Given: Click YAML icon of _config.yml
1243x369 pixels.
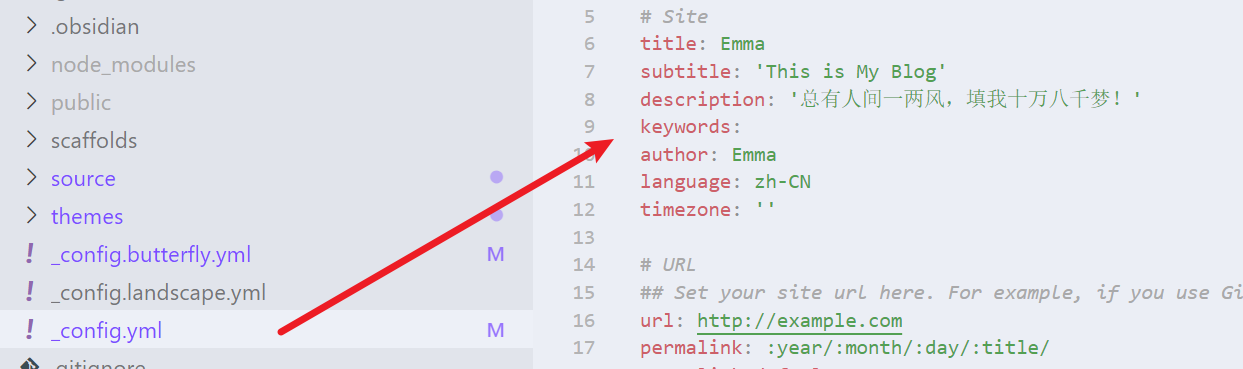Looking at the screenshot, I should click(30, 330).
